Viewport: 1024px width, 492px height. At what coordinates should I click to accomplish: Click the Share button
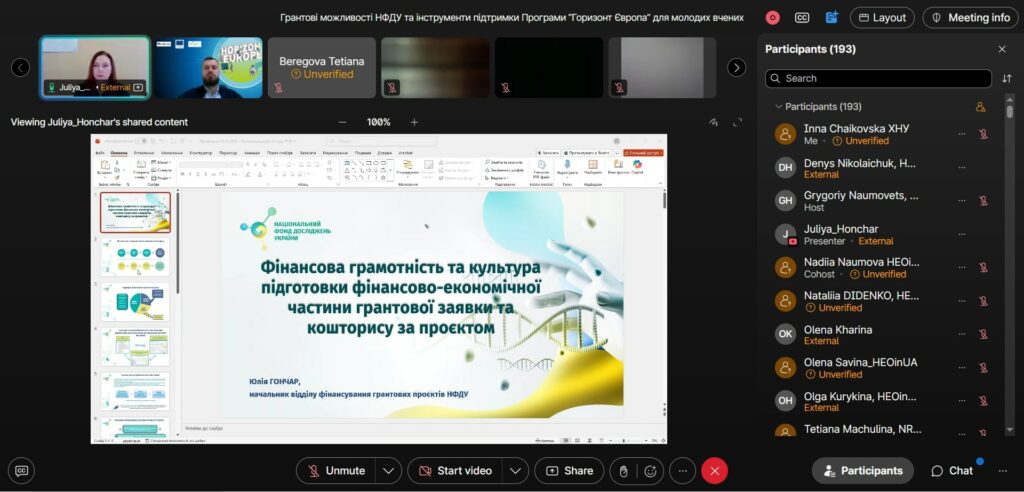click(x=569, y=471)
